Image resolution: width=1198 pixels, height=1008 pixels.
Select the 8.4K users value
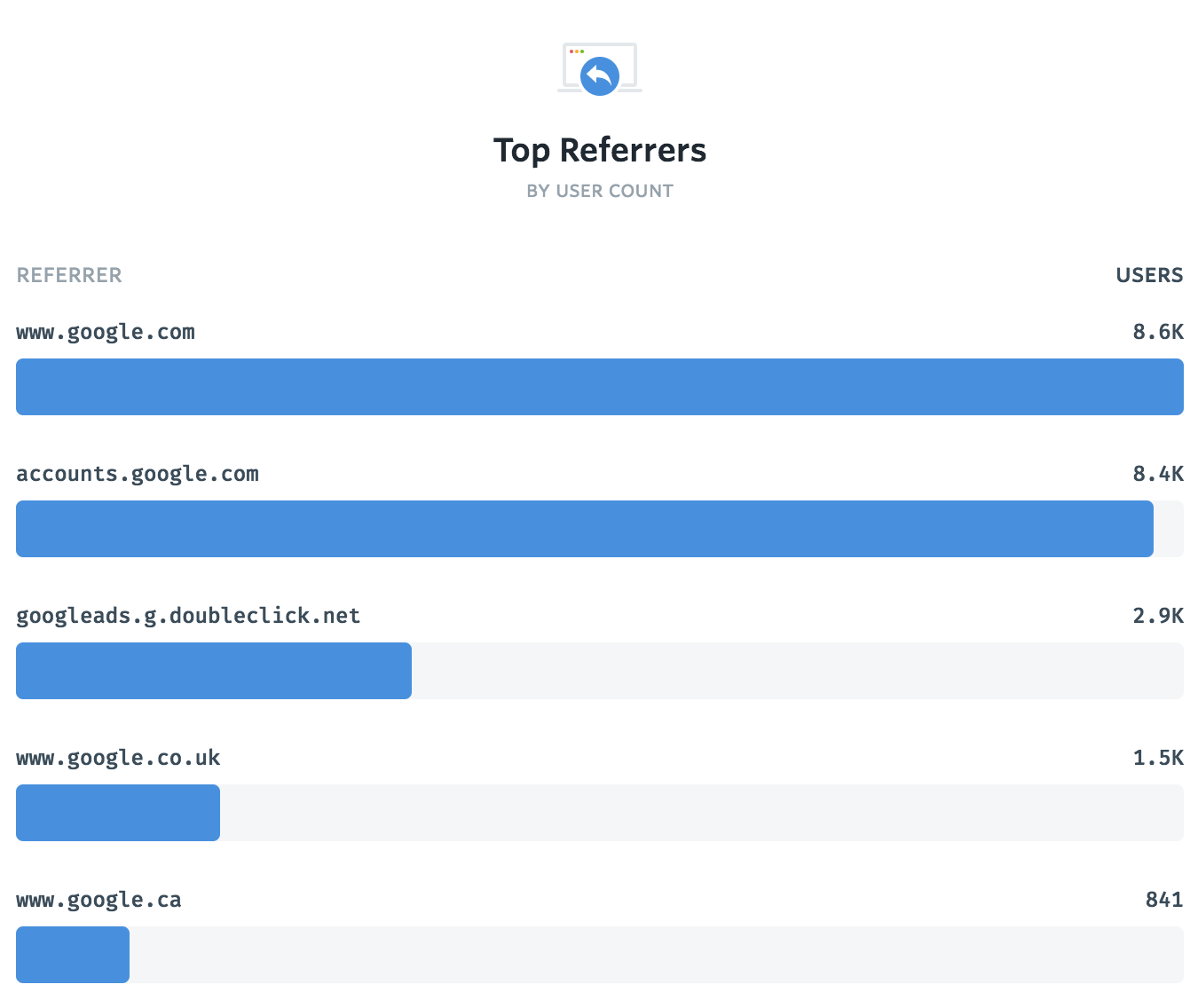[x=1158, y=474]
